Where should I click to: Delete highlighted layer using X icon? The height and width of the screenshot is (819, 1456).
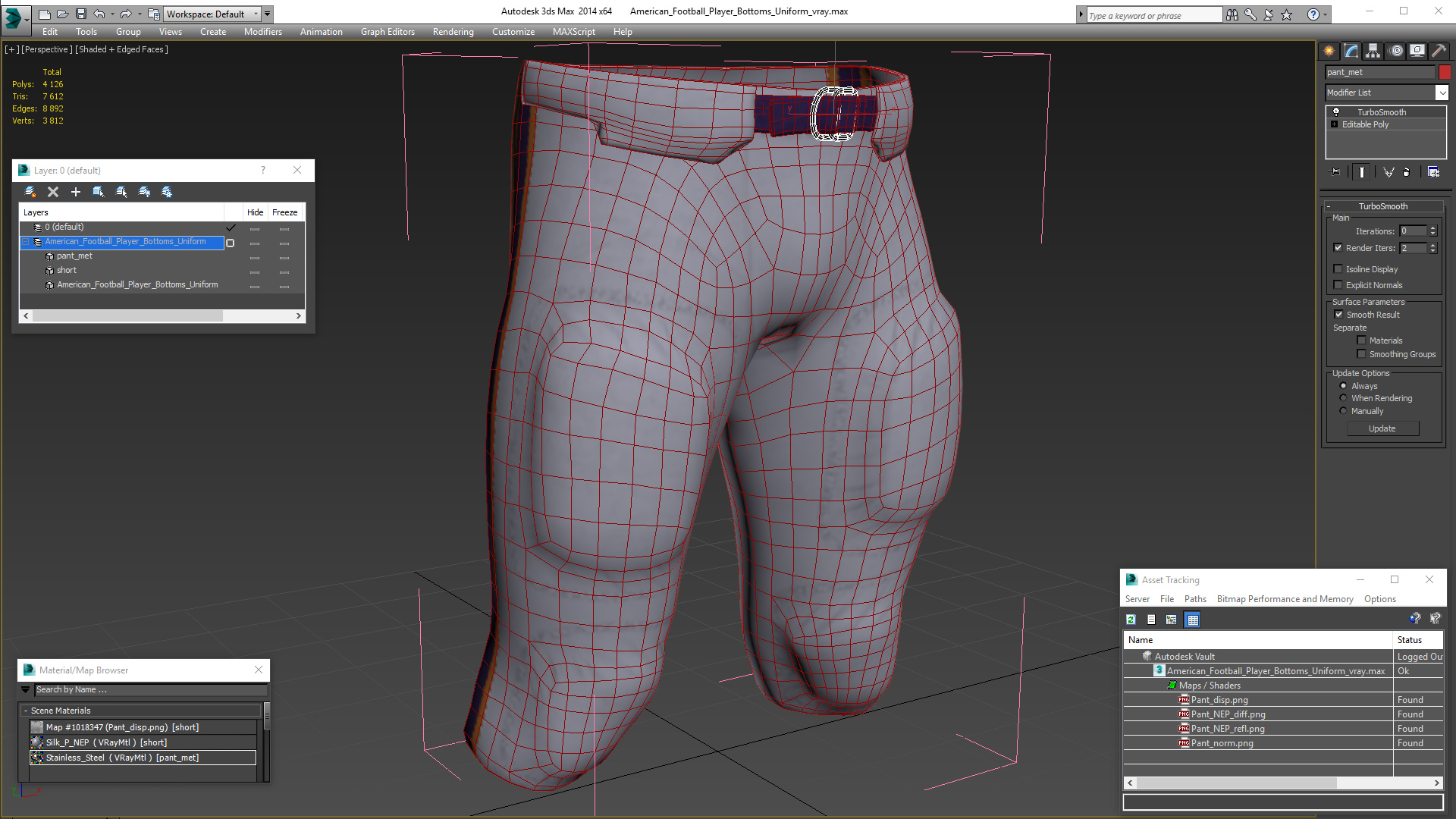pos(53,192)
